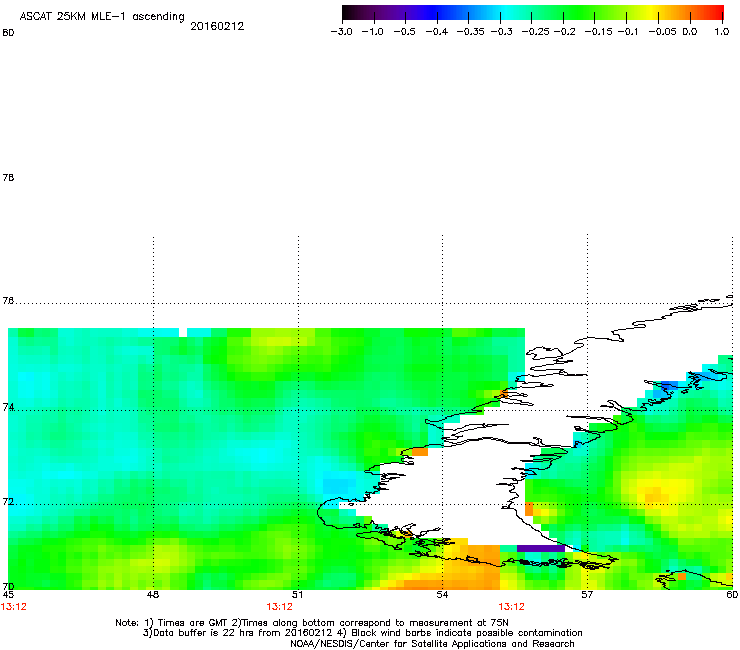The image size is (740, 650).
Task: Click the 0.0 colorbar label
Action: (690, 32)
